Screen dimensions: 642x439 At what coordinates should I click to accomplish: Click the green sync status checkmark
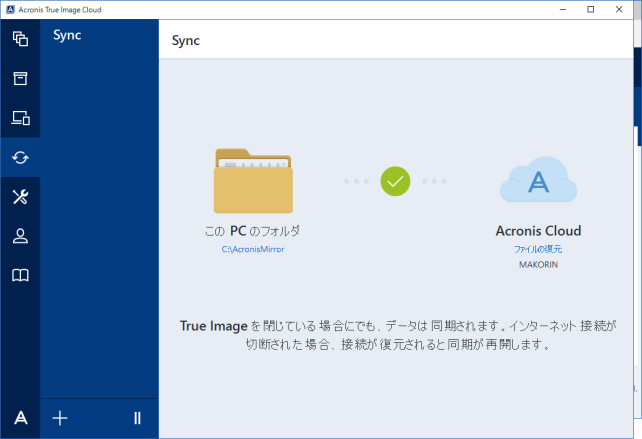[395, 181]
